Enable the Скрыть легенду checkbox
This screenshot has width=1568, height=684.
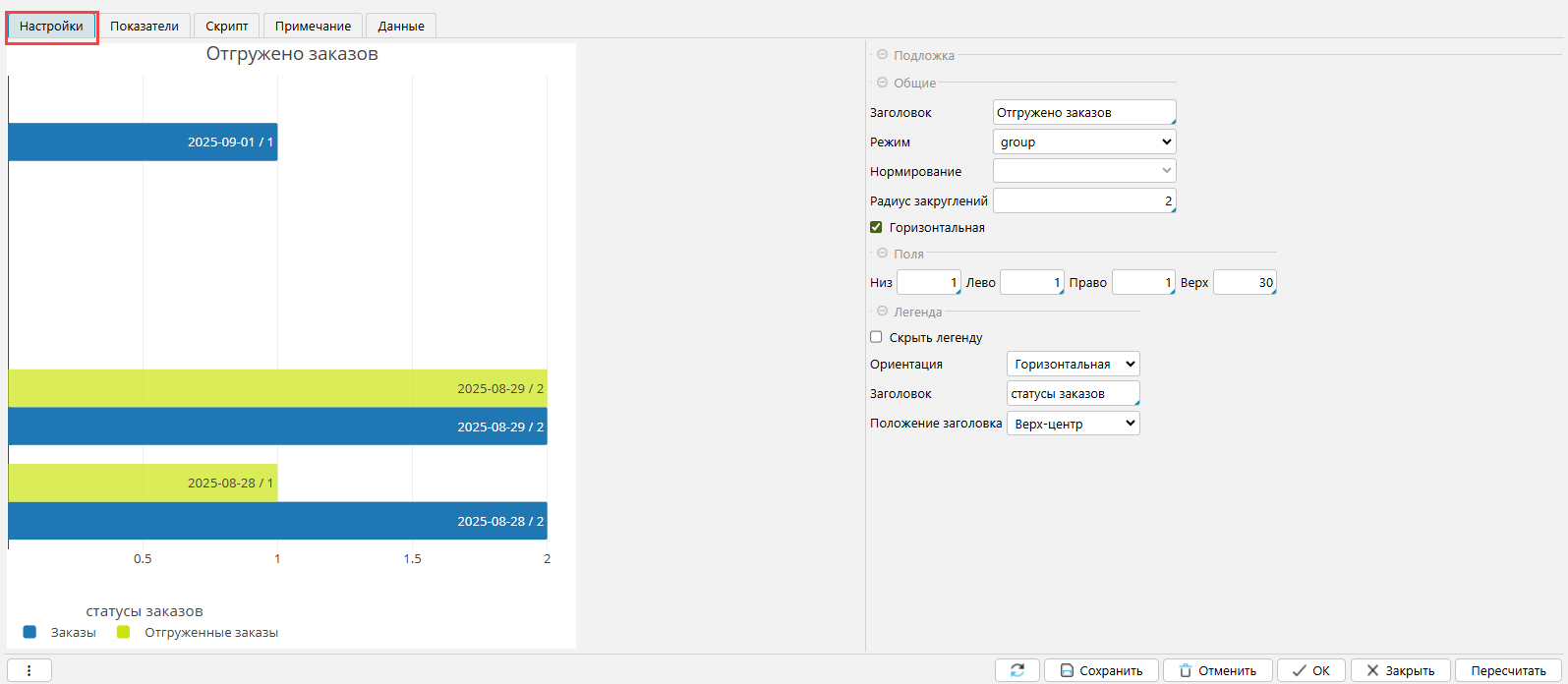[x=876, y=337]
